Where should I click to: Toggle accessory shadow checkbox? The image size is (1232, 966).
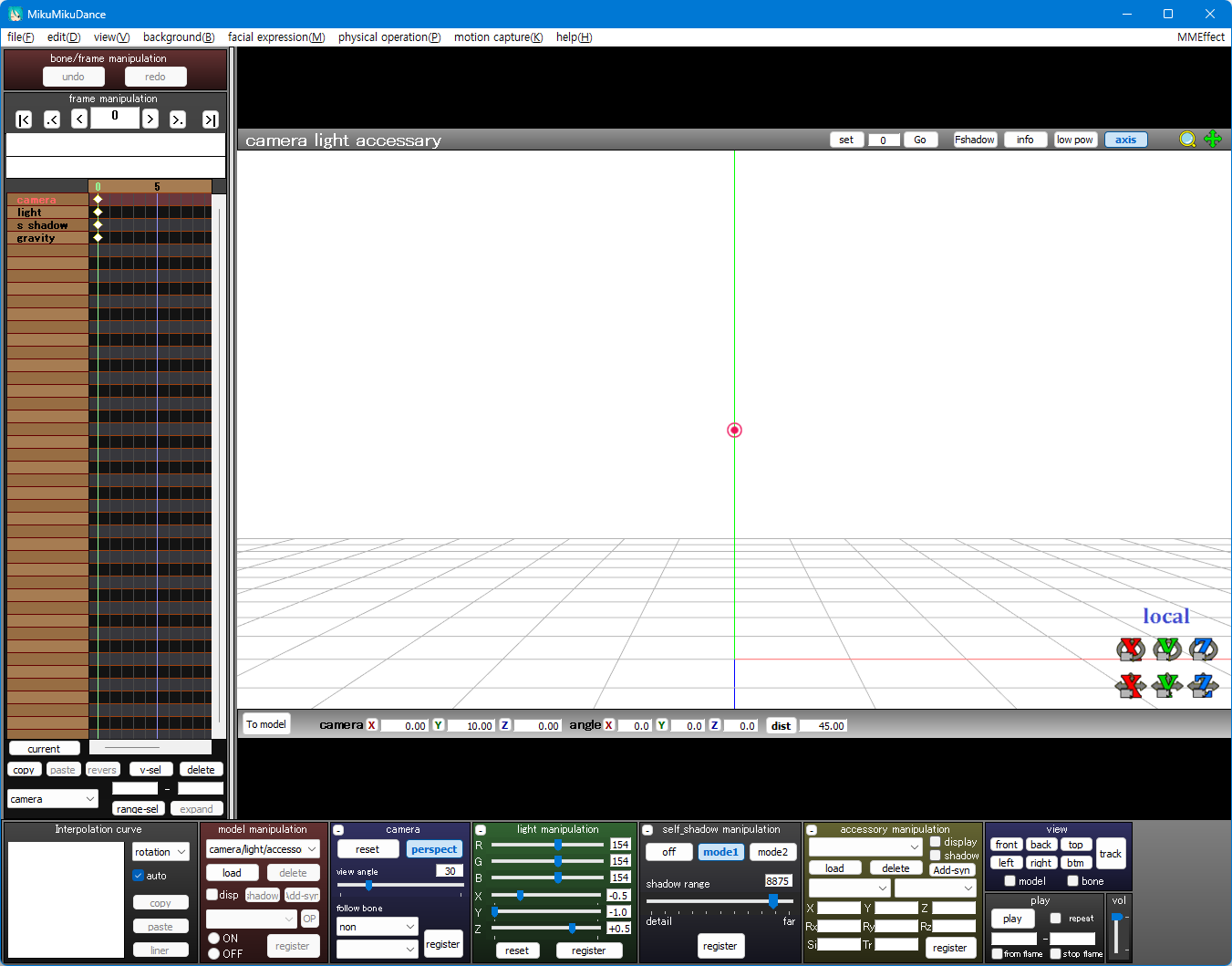click(x=935, y=855)
